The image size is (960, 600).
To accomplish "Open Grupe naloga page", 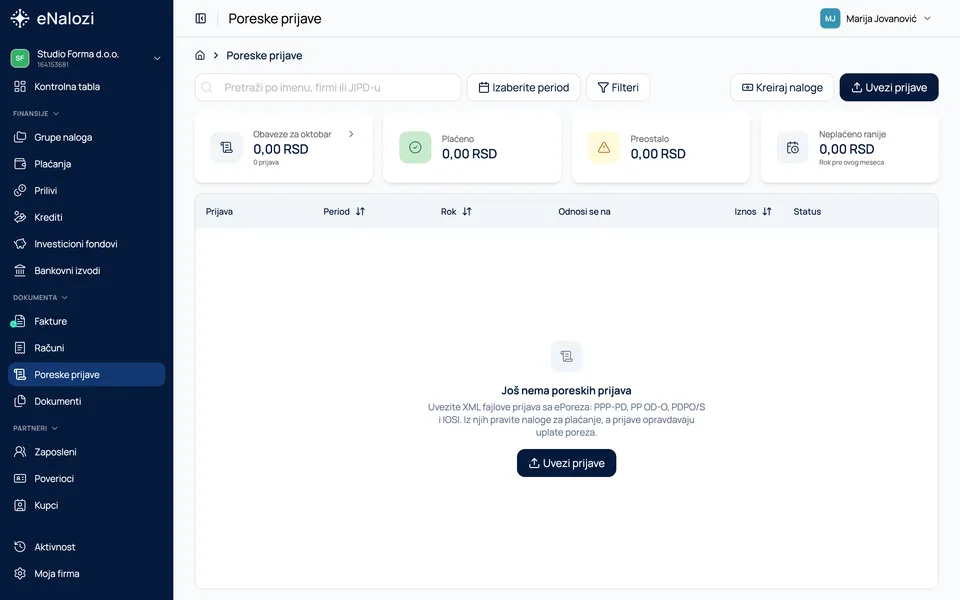I will (x=86, y=138).
